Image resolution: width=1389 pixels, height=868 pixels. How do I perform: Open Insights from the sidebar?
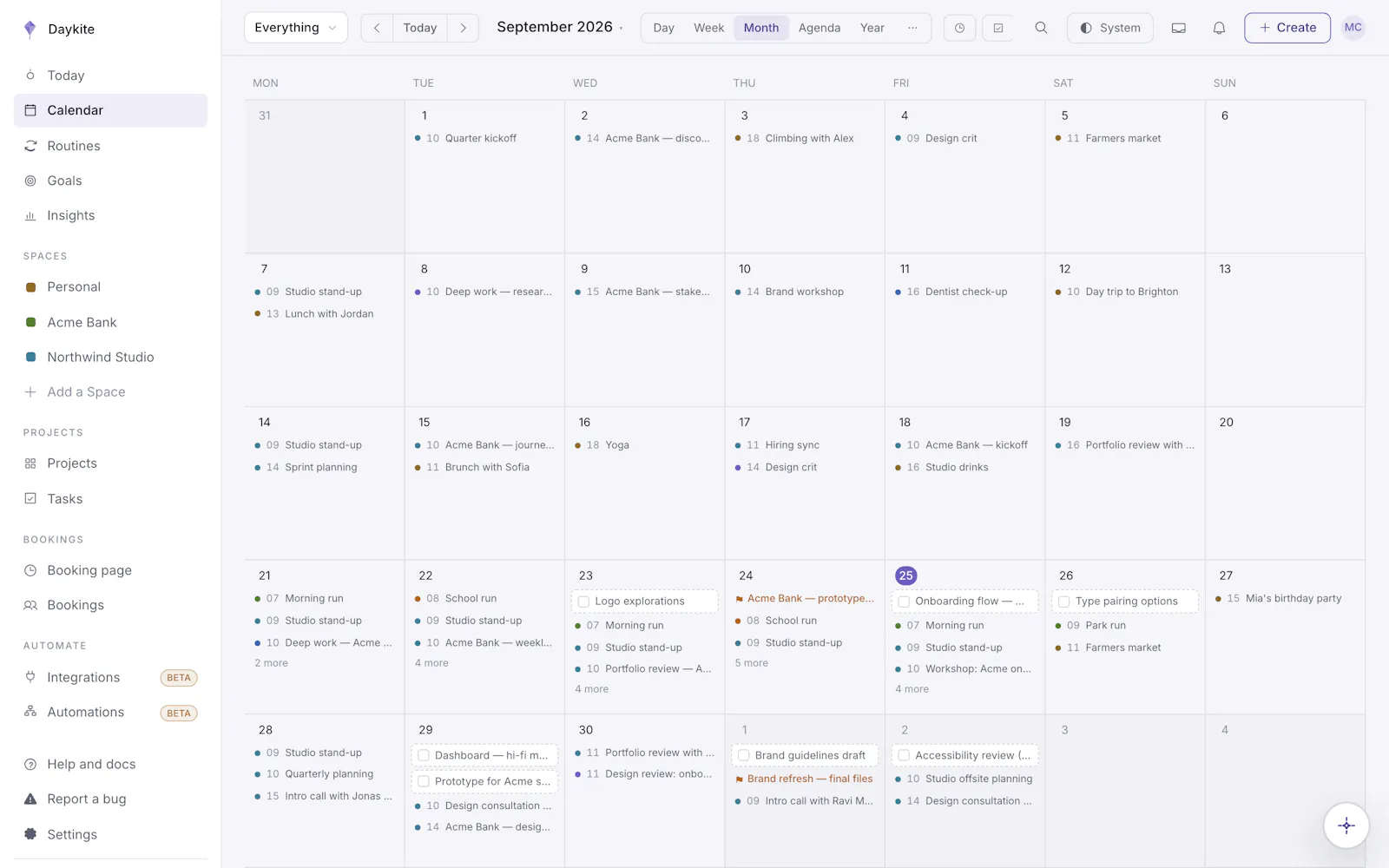coord(111,215)
